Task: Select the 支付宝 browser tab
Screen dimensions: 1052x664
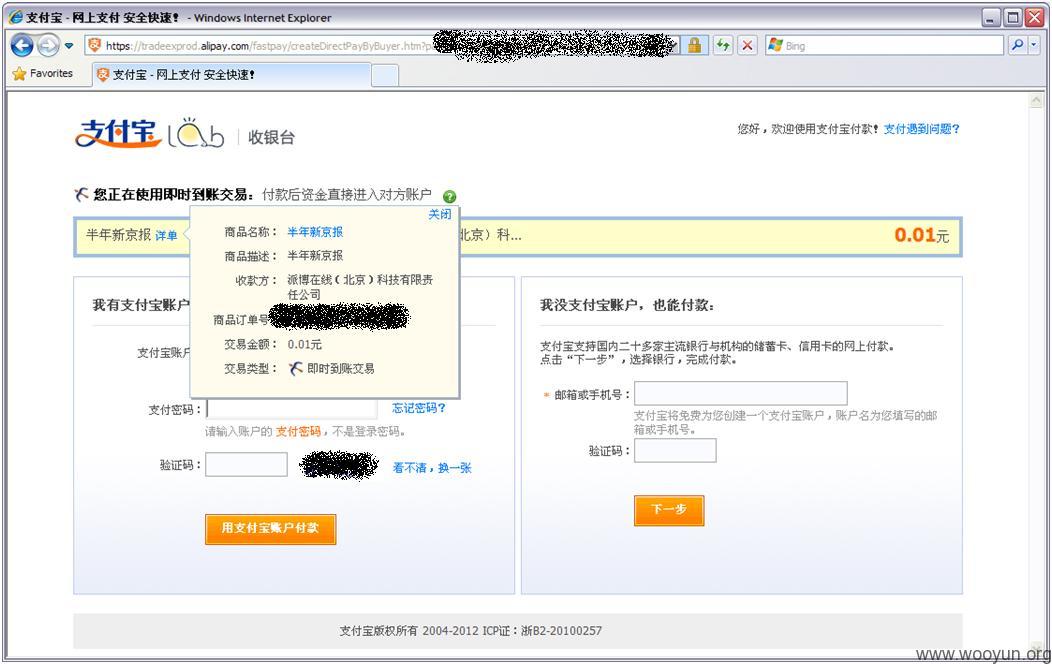Action: point(231,74)
